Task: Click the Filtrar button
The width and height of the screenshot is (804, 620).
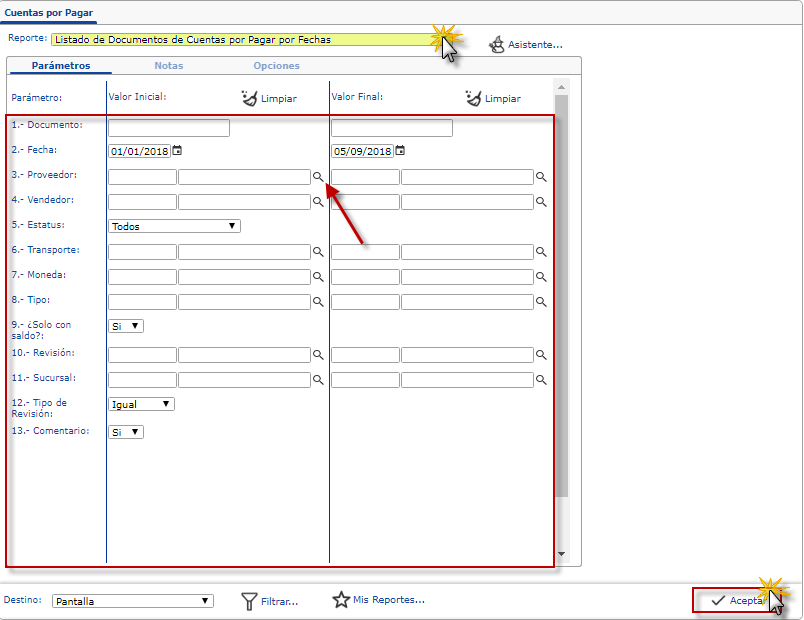Action: click(270, 601)
